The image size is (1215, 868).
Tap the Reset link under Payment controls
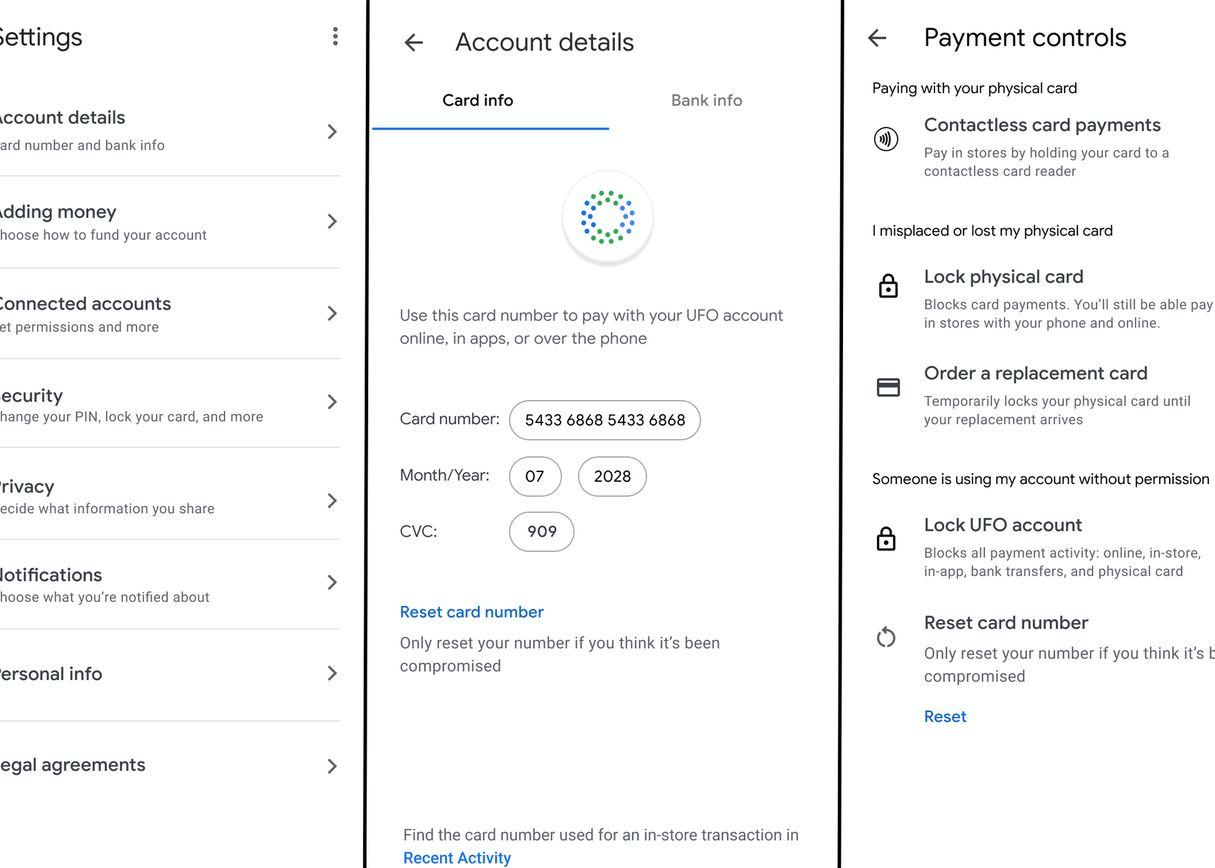coord(944,716)
